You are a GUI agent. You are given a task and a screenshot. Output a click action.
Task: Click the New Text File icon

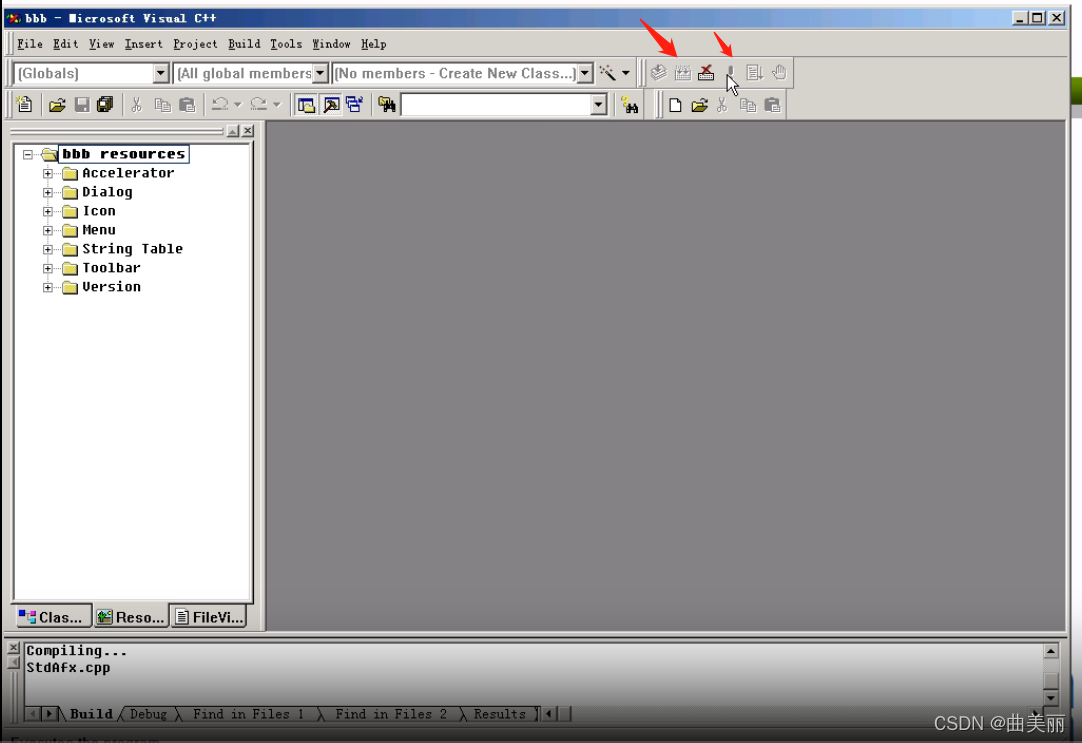(24, 105)
